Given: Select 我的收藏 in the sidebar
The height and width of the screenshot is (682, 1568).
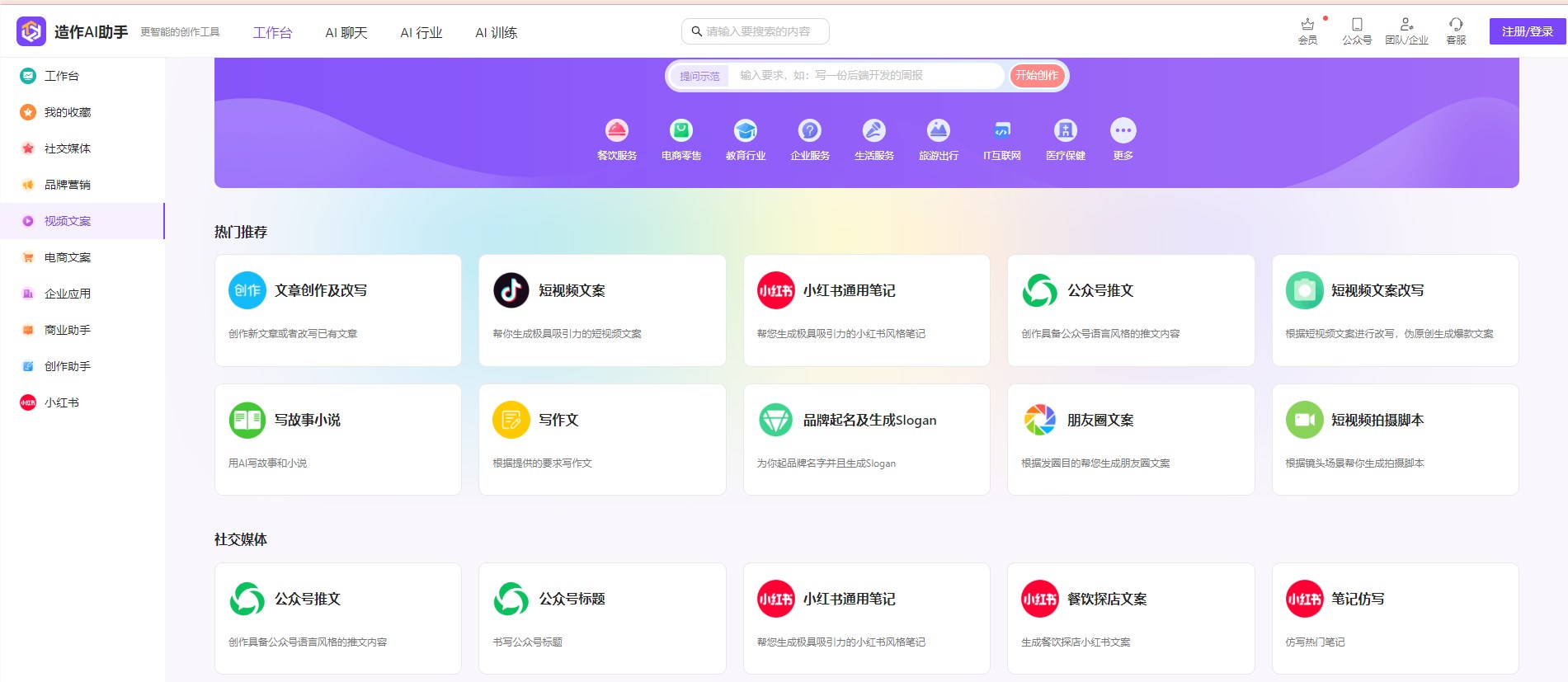Looking at the screenshot, I should pyautogui.click(x=68, y=112).
